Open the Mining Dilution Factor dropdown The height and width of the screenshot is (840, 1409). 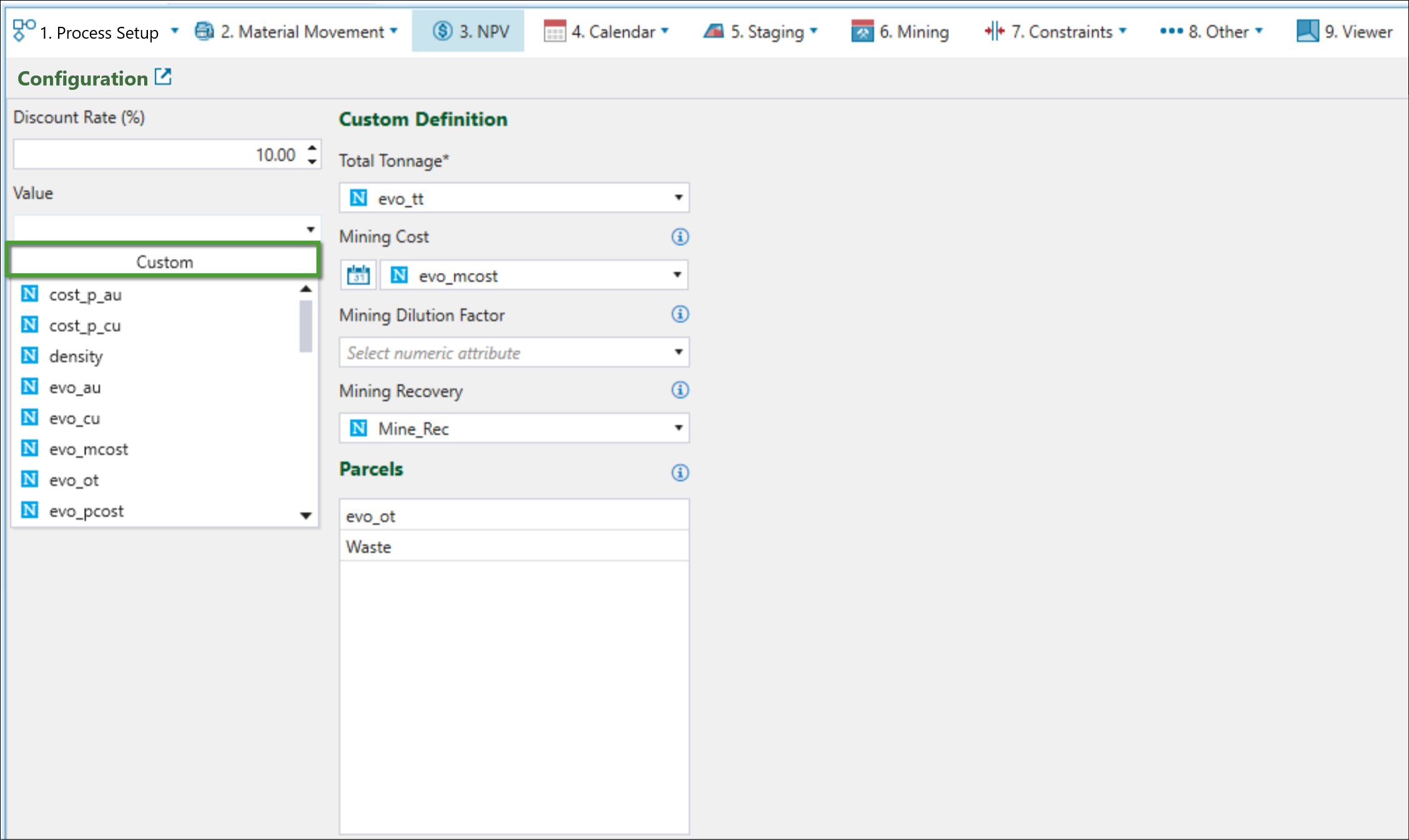678,352
